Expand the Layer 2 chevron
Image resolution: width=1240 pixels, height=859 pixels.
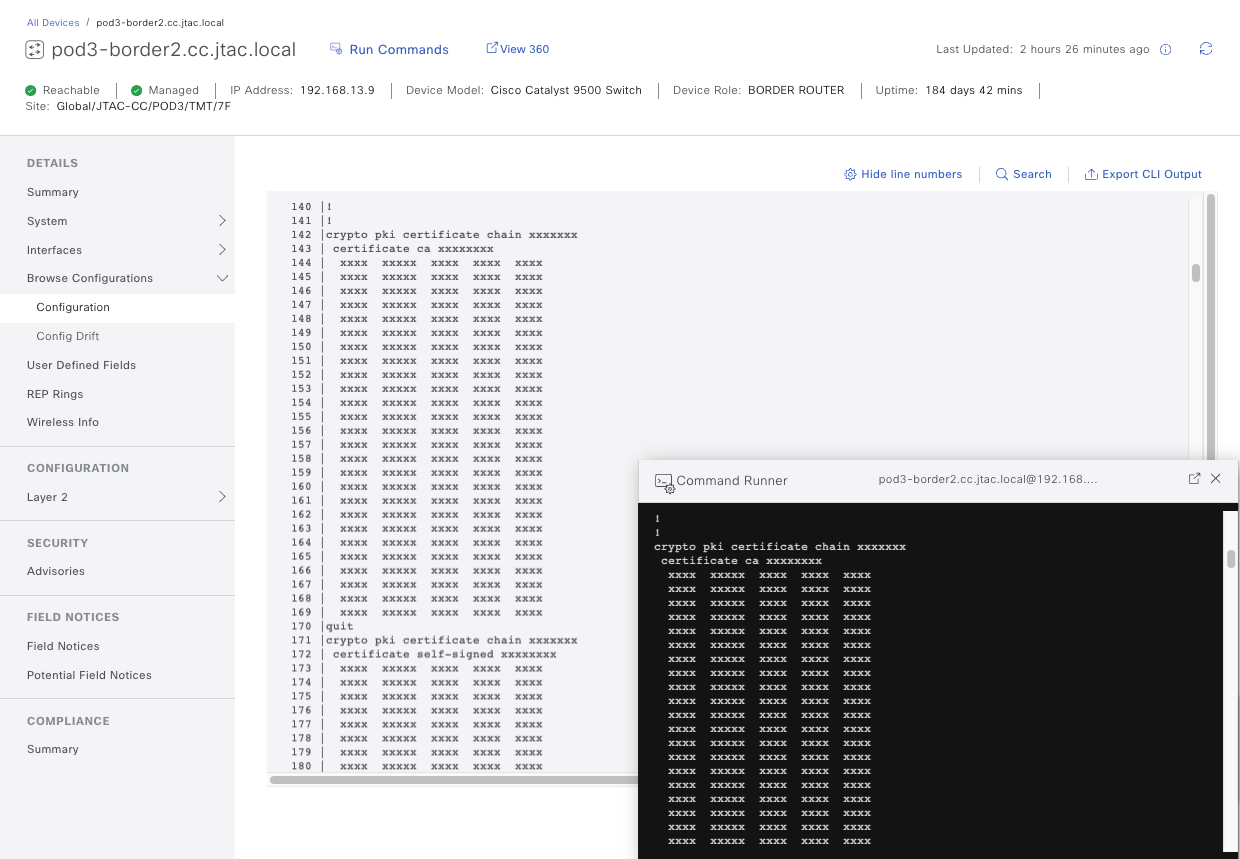[222, 497]
